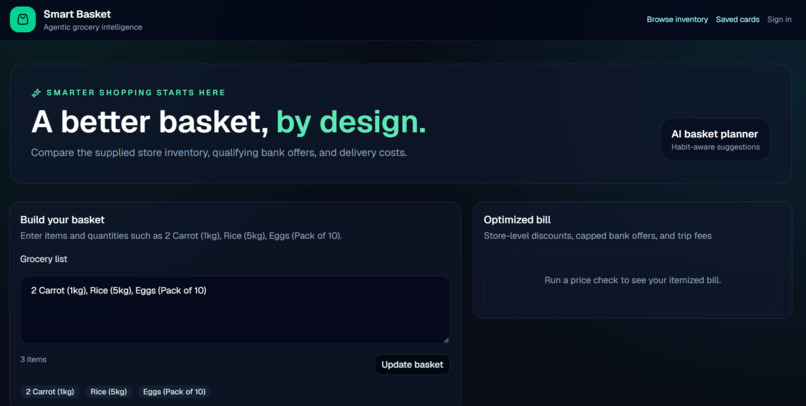Viewport: 806px width, 406px height.
Task: Click the green Smart Basket logo icon
Action: click(x=23, y=20)
